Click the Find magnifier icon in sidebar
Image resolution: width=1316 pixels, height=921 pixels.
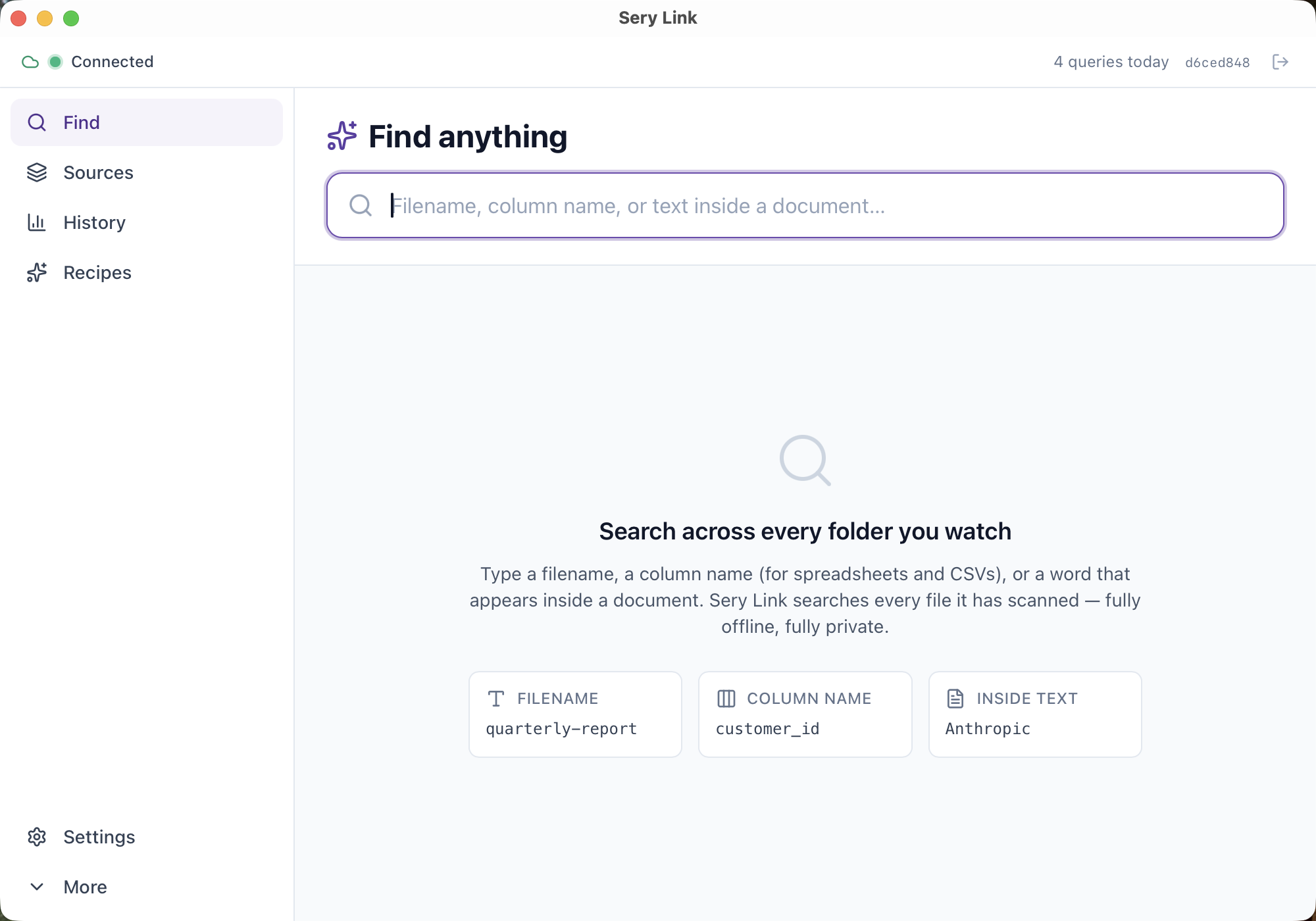point(37,122)
